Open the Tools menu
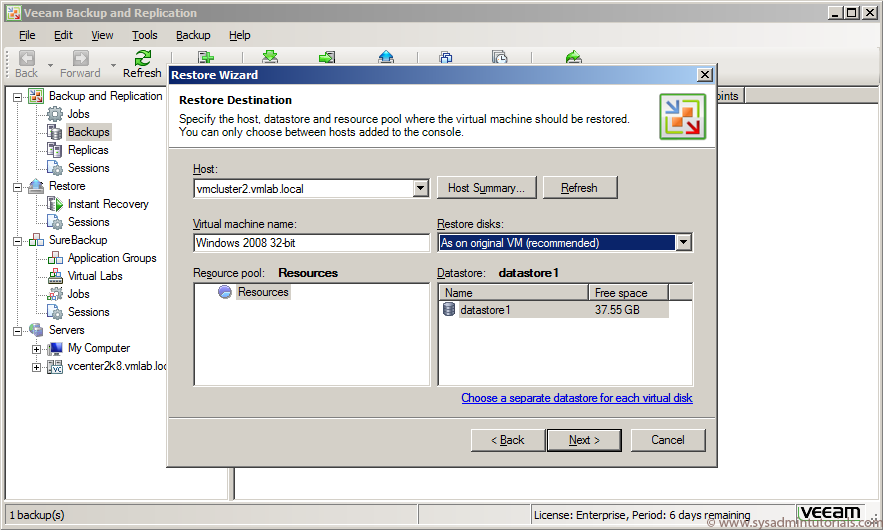 [x=145, y=35]
